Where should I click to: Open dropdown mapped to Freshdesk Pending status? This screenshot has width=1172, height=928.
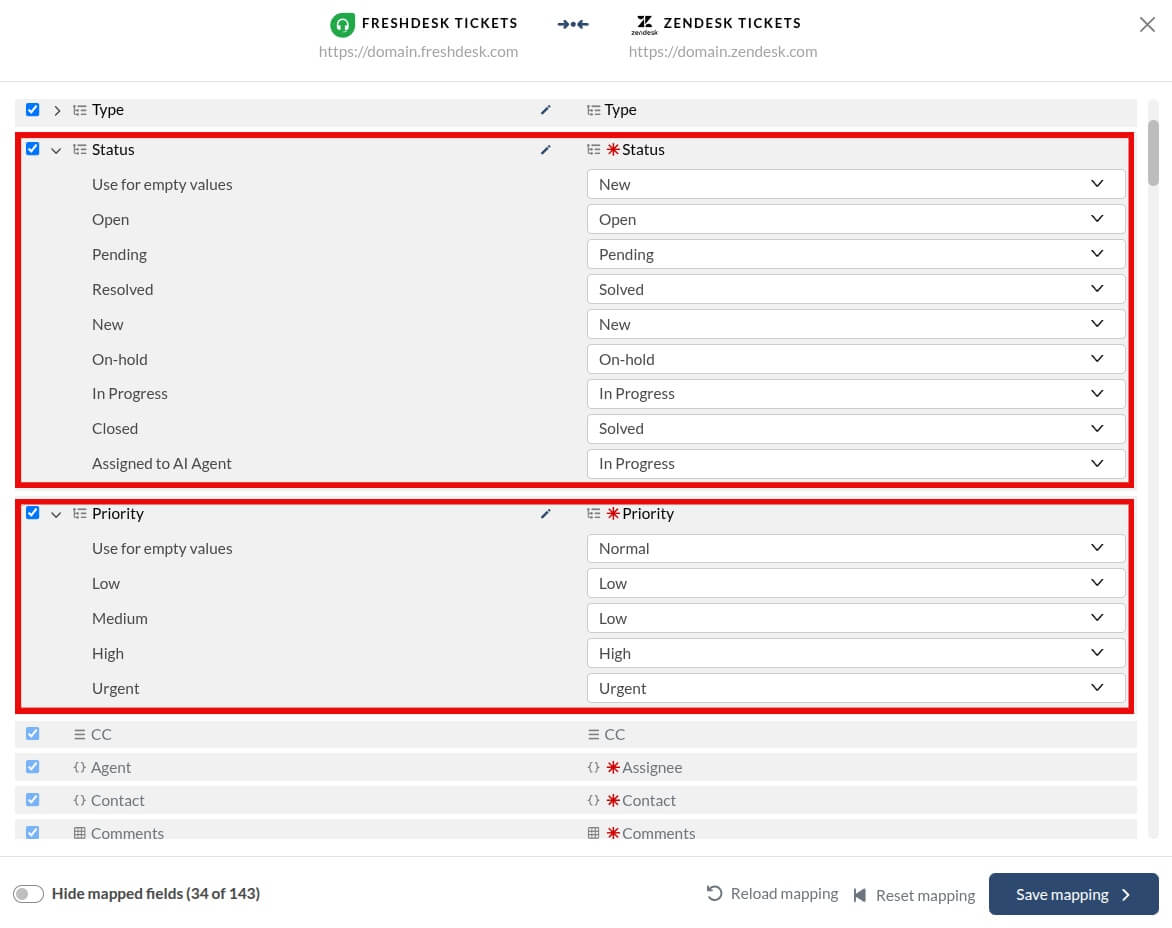856,255
